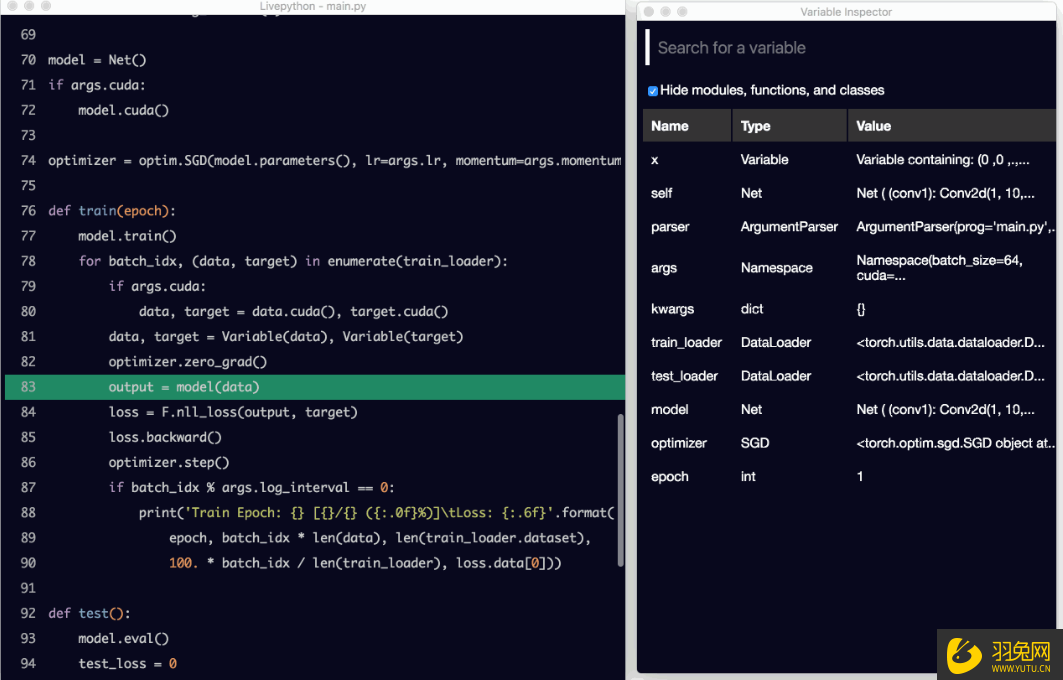Close the Variable Inspector window
This screenshot has width=1063, height=680.
[x=648, y=12]
